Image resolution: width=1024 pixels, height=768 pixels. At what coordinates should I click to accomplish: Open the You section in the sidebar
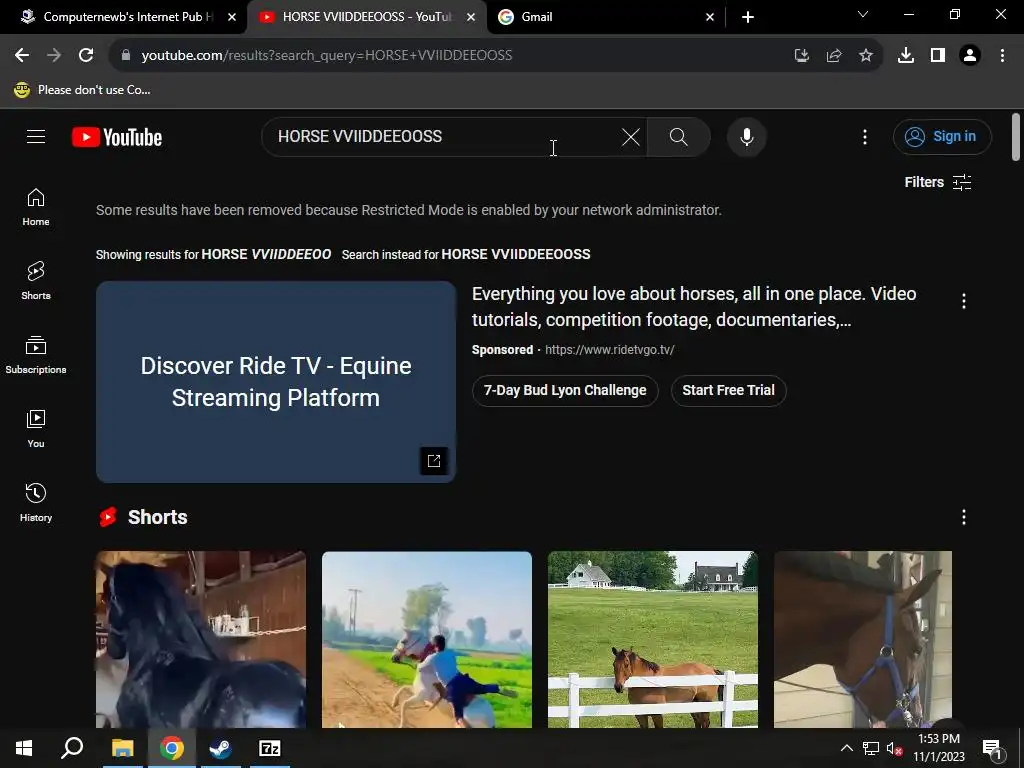click(x=36, y=428)
